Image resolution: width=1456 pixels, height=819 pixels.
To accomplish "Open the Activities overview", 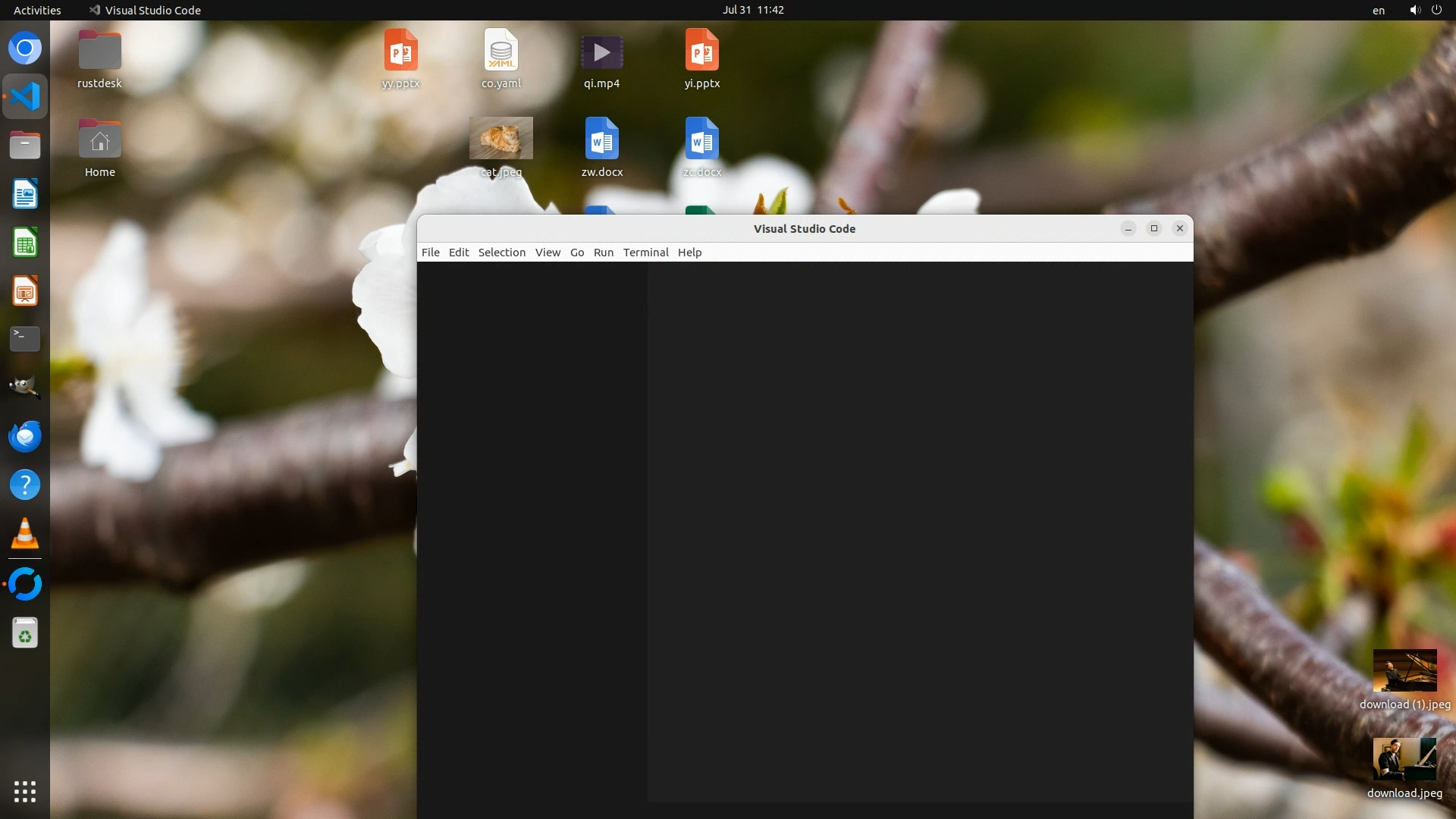I will (x=37, y=10).
